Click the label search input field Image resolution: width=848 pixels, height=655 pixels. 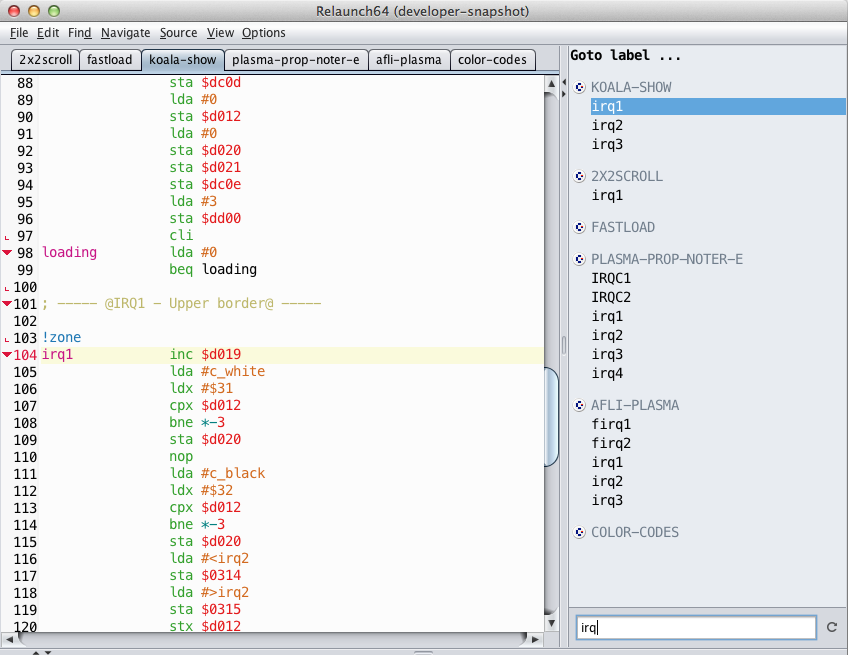[696, 628]
